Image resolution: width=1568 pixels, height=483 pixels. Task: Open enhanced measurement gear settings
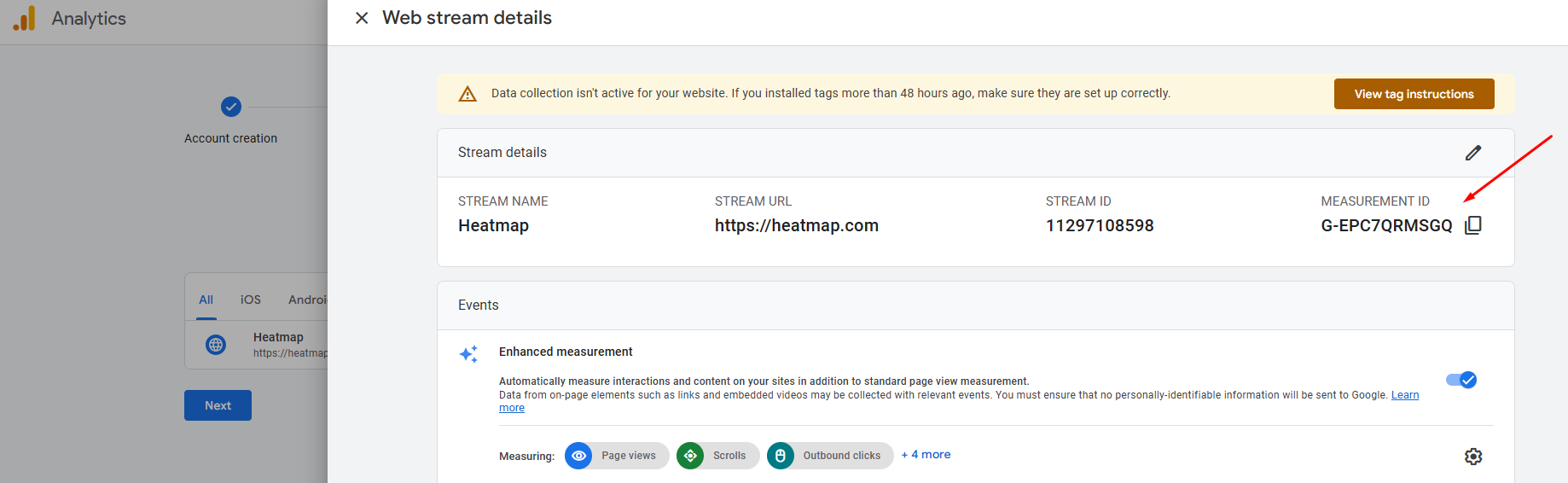click(1473, 457)
